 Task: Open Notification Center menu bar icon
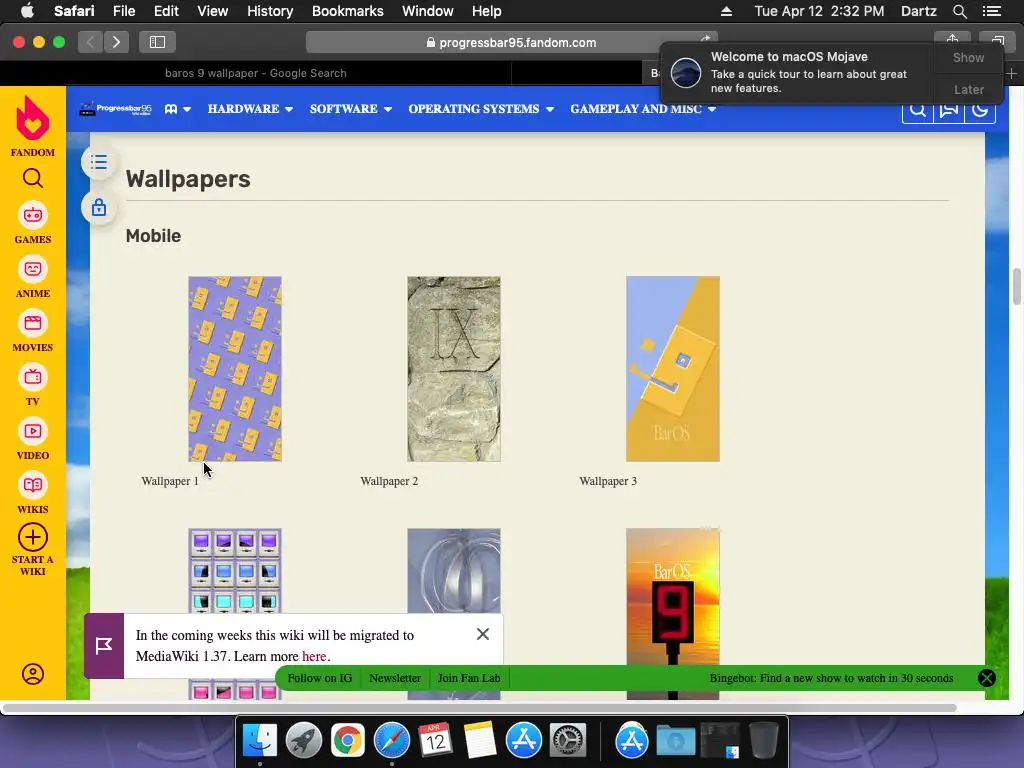click(x=991, y=11)
